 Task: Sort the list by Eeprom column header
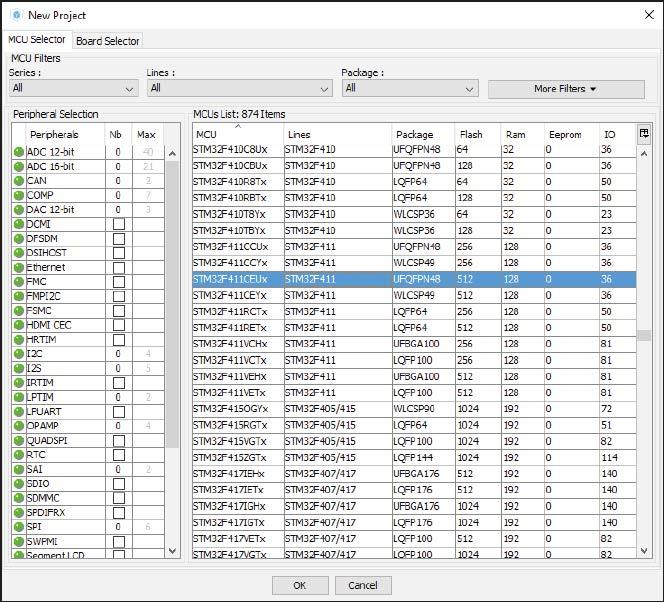click(x=571, y=134)
